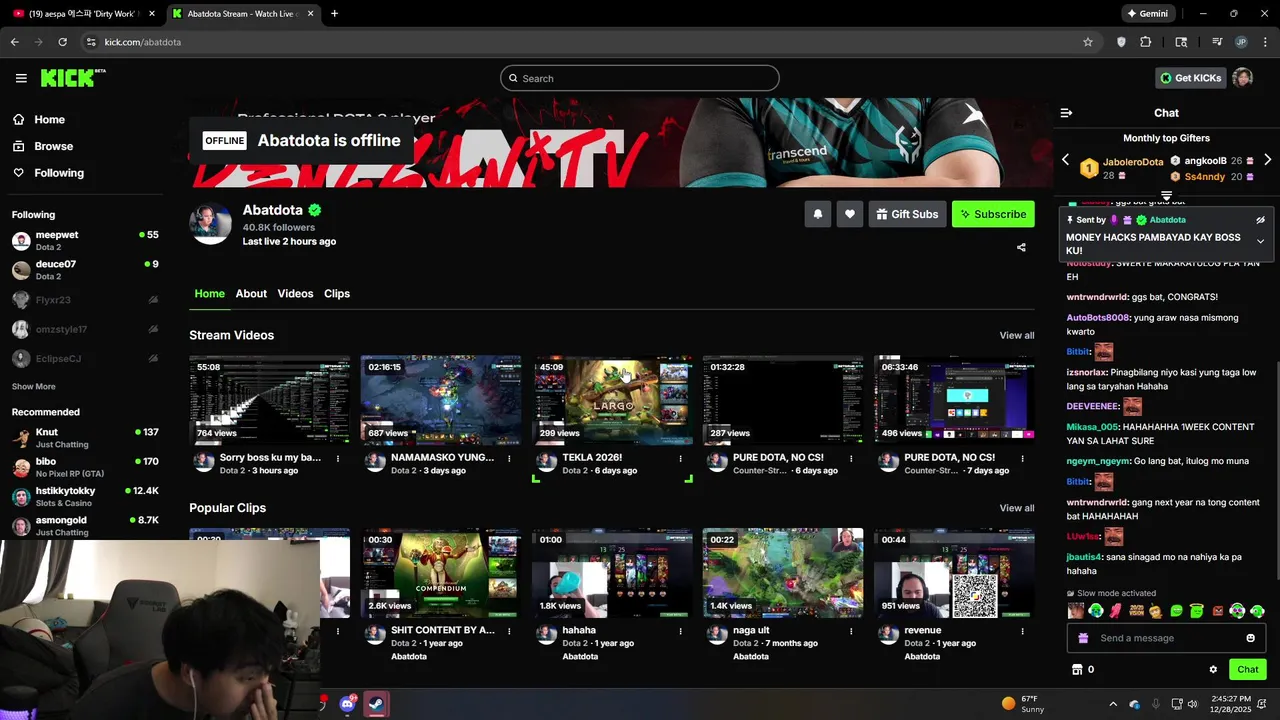Open Chrome extensions puzzle icon
Screen dimensions: 1280x720
[1146, 42]
